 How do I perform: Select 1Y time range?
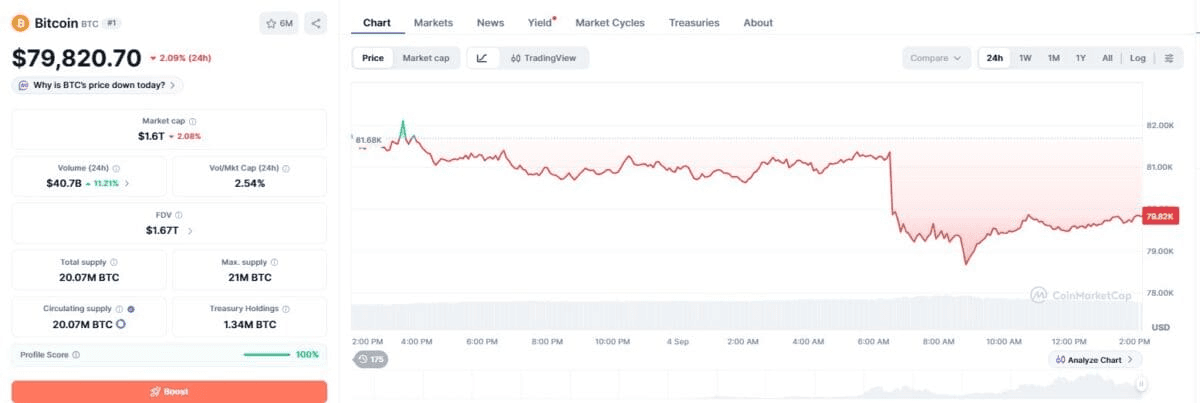[1080, 58]
